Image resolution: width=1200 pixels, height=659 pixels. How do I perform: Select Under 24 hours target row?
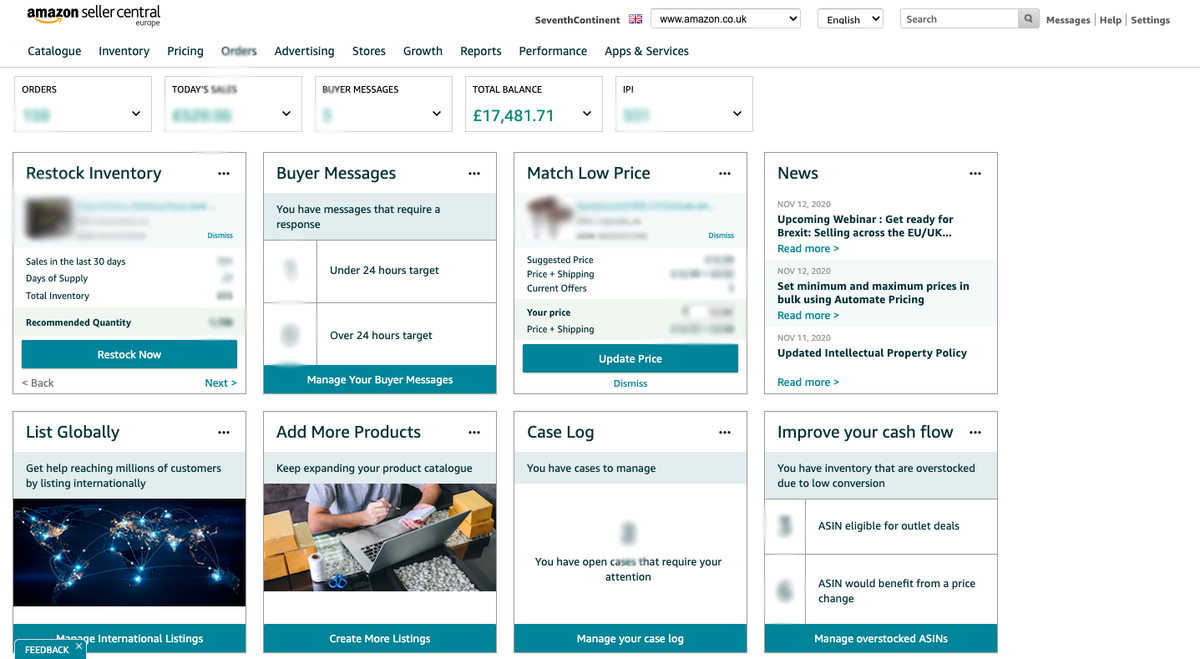coord(380,271)
